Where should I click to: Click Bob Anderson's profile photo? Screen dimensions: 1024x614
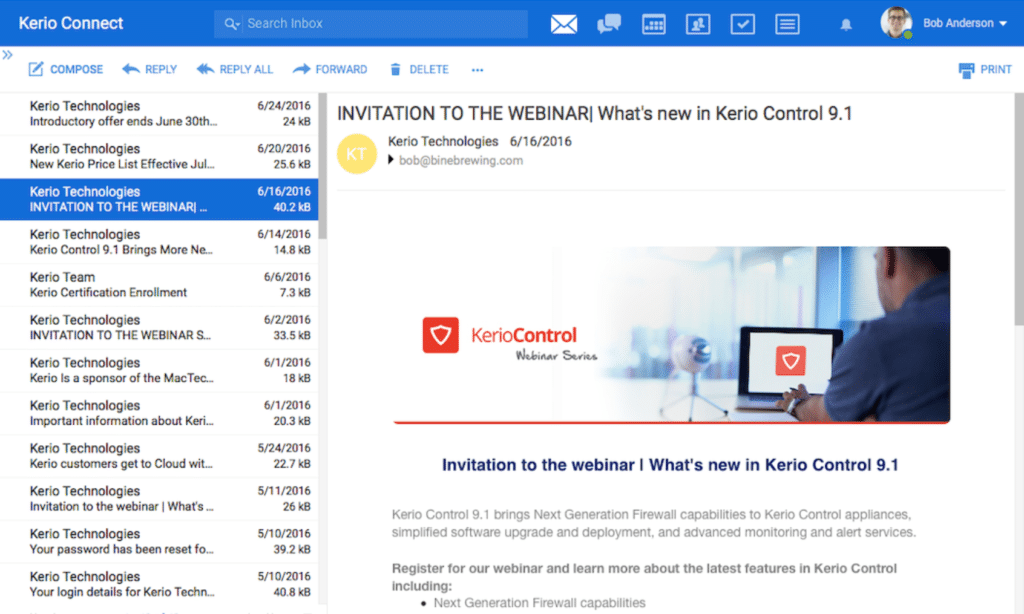(x=896, y=23)
